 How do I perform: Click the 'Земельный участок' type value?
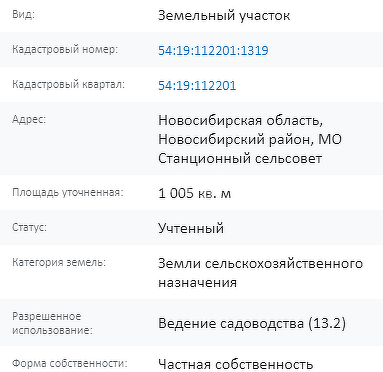tap(224, 16)
